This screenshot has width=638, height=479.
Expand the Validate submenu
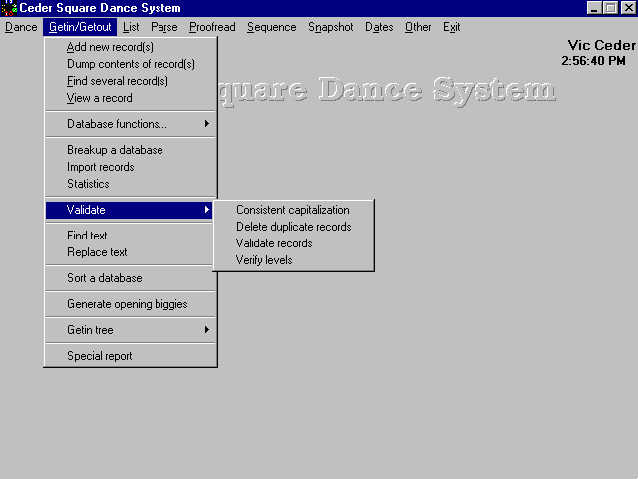[x=129, y=210]
